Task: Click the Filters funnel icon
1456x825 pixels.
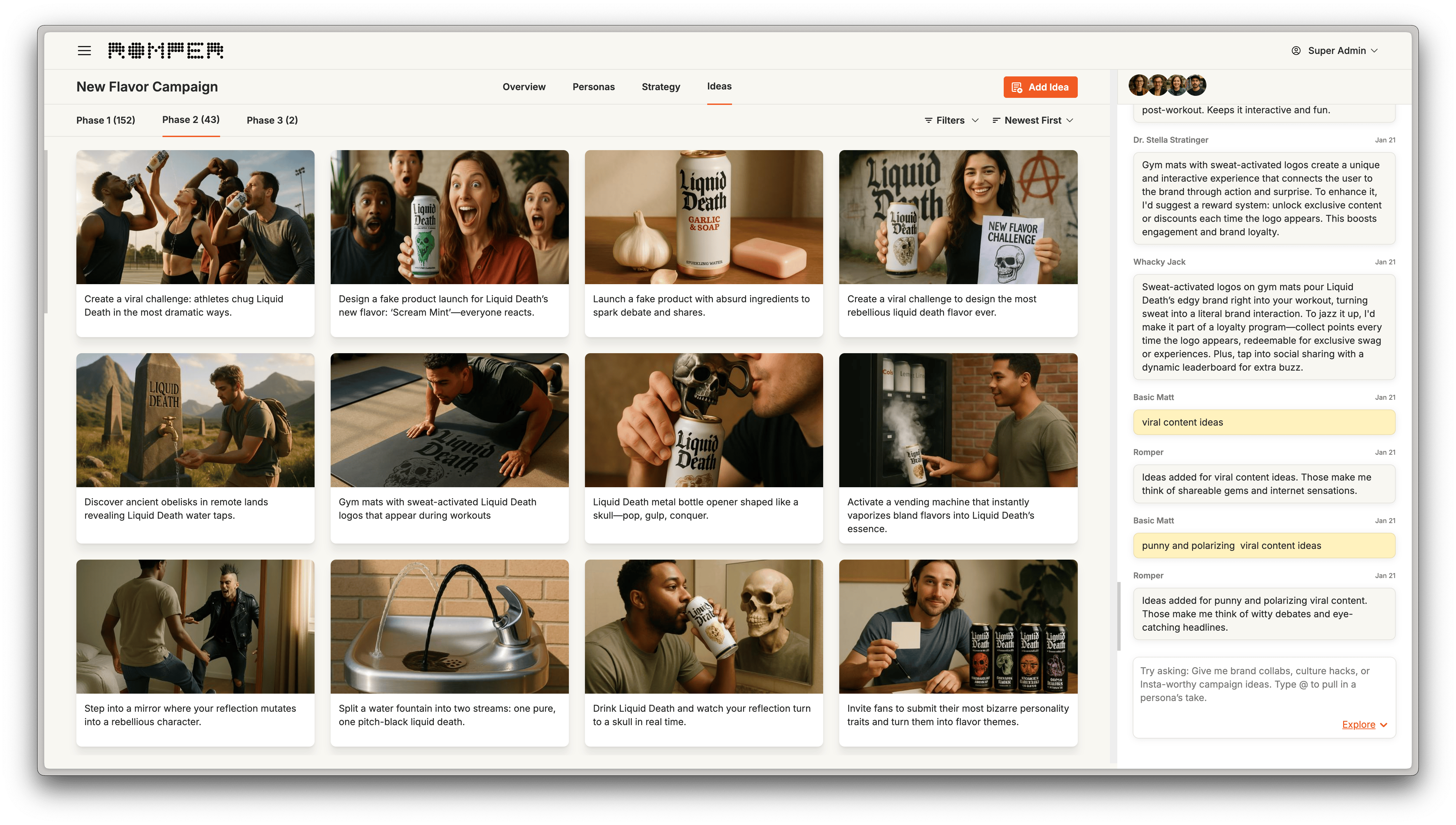Action: [x=928, y=121]
